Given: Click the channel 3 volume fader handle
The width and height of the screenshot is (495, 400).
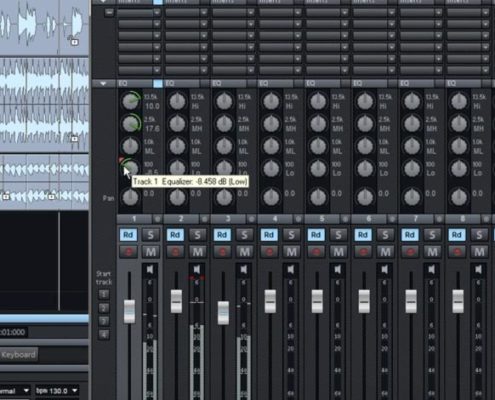Looking at the screenshot, I should [x=223, y=313].
